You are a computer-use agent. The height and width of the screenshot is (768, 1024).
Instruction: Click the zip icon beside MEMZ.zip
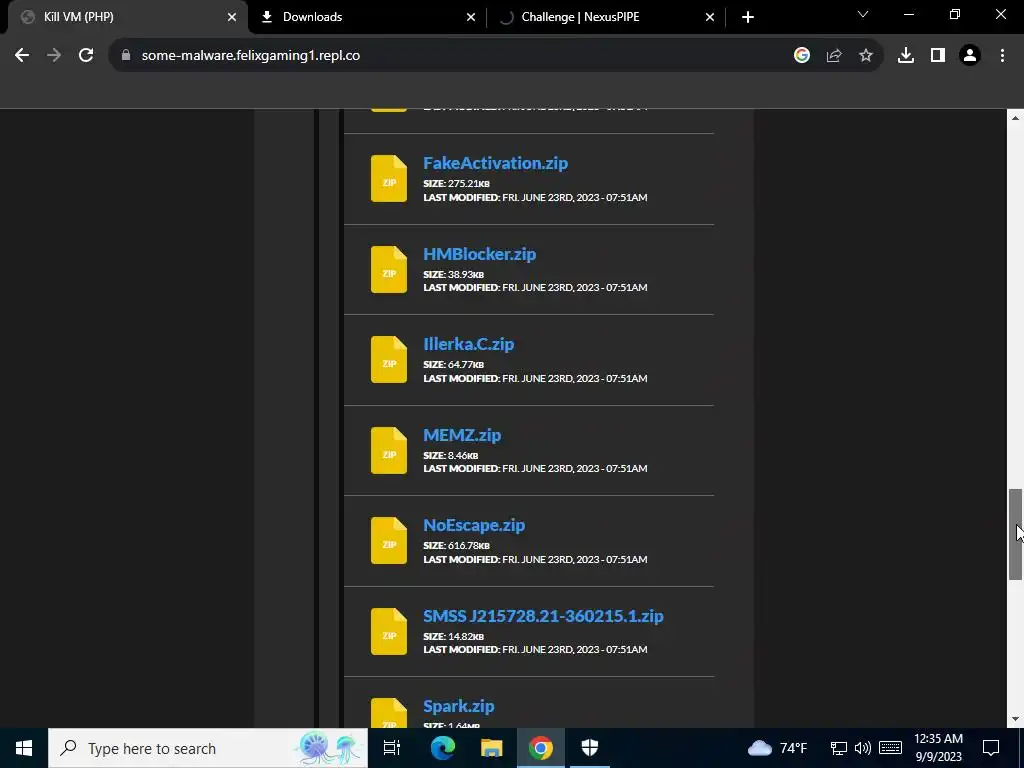pos(389,450)
